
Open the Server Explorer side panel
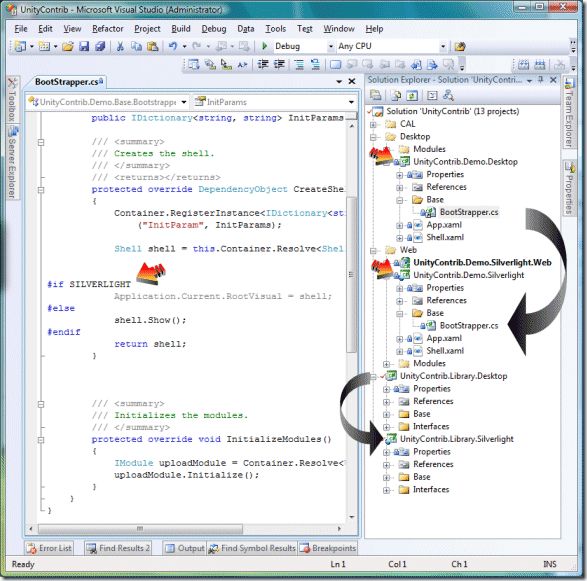point(13,162)
